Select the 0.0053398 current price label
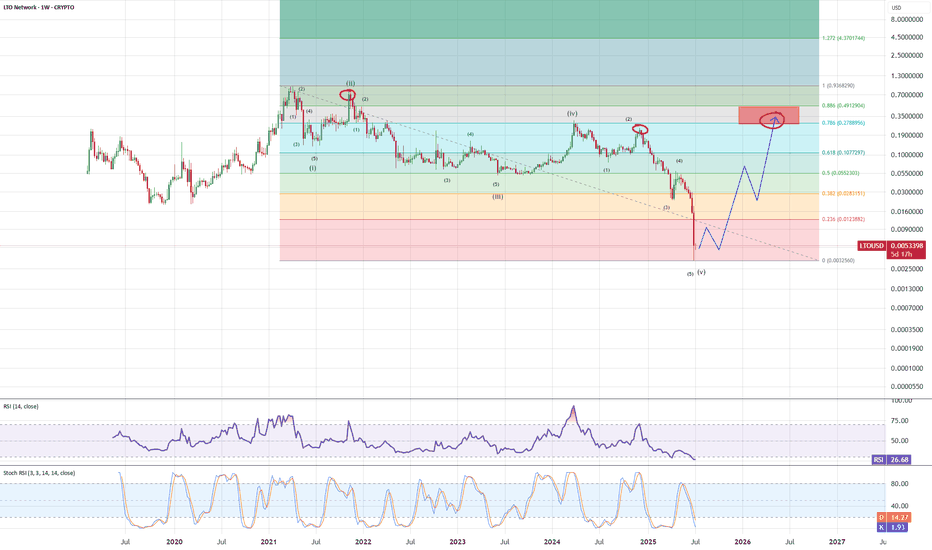 click(907, 246)
